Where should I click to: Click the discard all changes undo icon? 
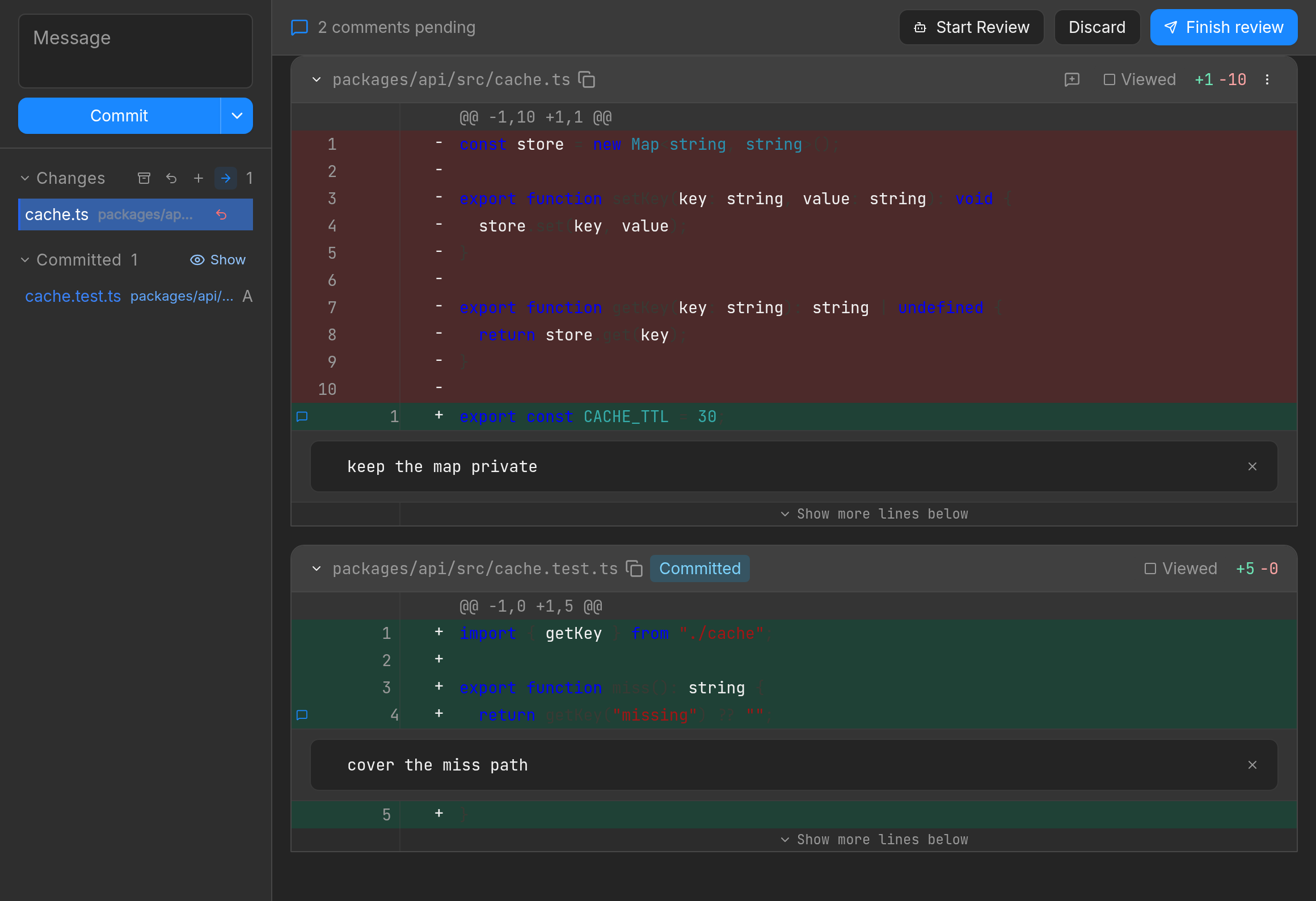(171, 178)
